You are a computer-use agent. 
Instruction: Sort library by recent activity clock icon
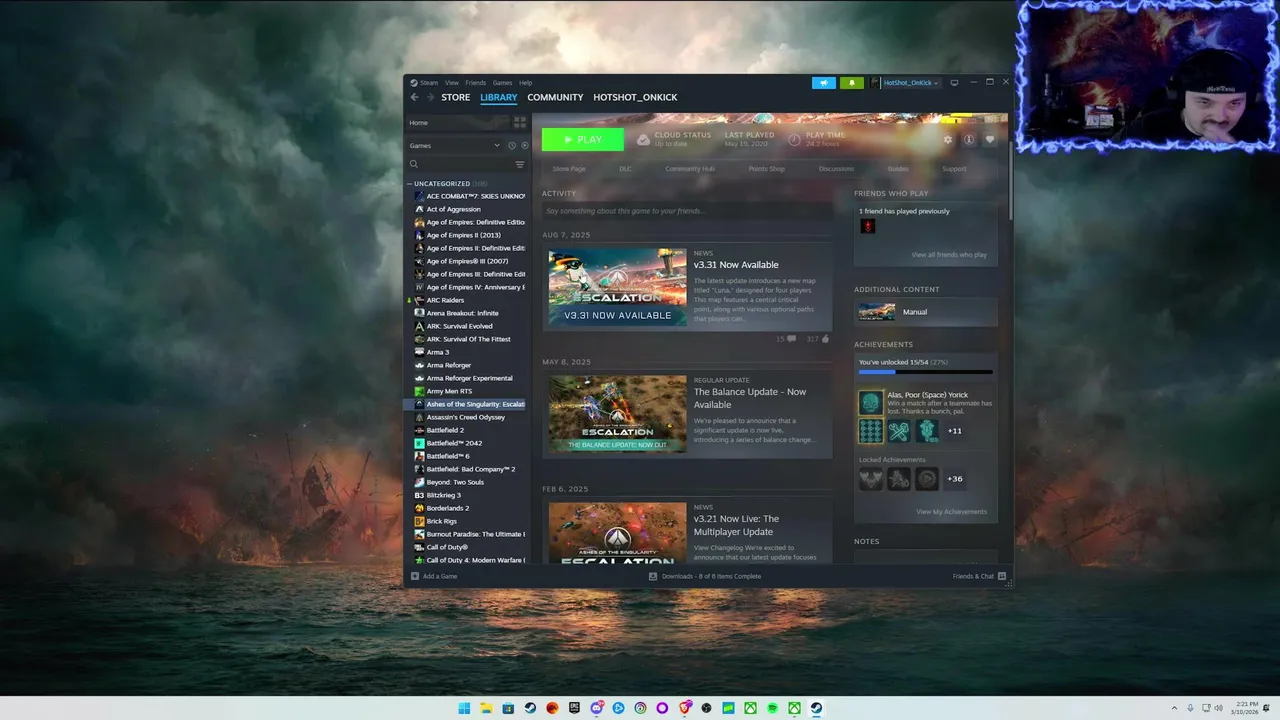(x=512, y=145)
